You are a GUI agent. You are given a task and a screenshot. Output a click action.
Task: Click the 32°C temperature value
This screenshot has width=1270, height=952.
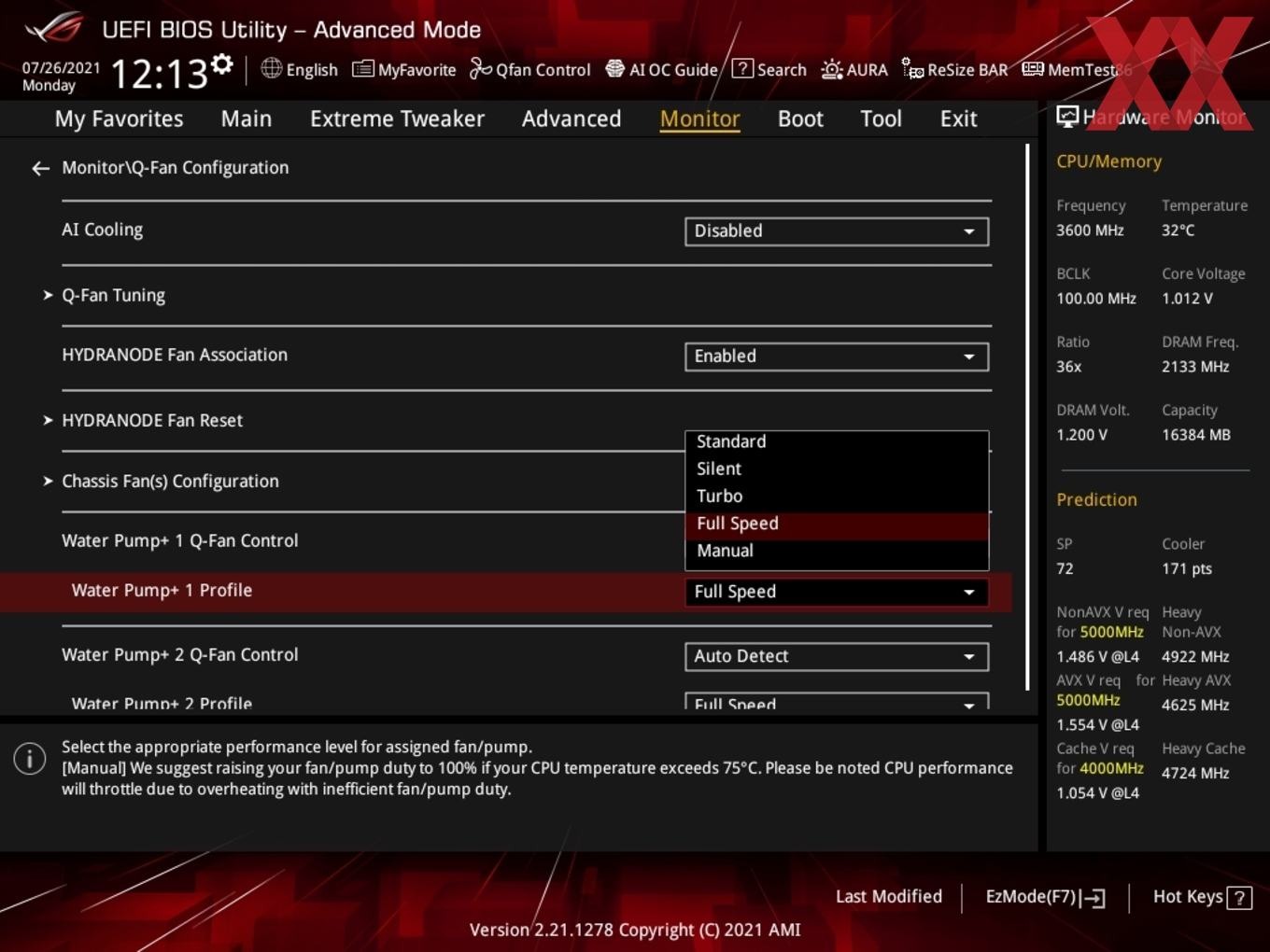1178,231
